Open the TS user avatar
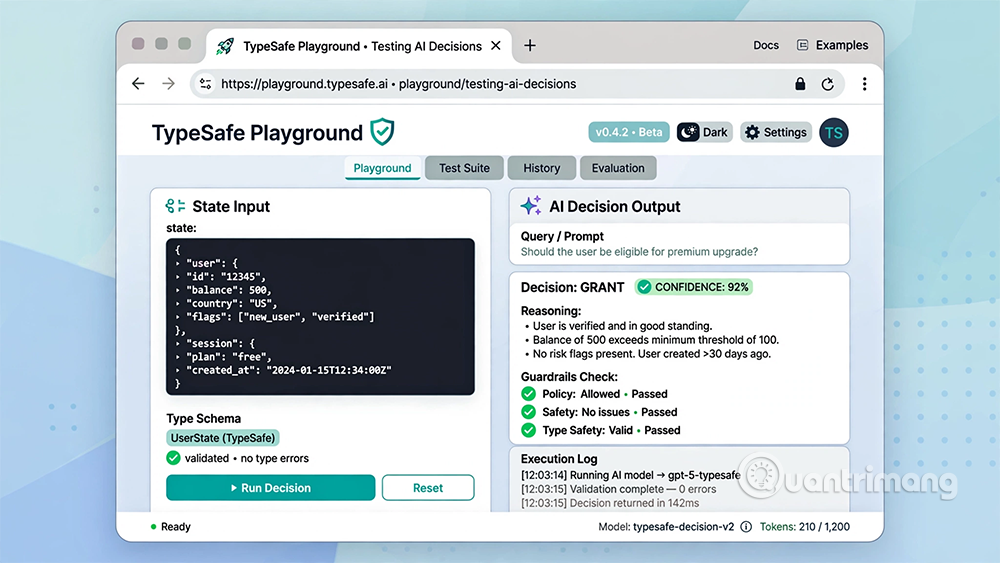1000x563 pixels. click(834, 133)
